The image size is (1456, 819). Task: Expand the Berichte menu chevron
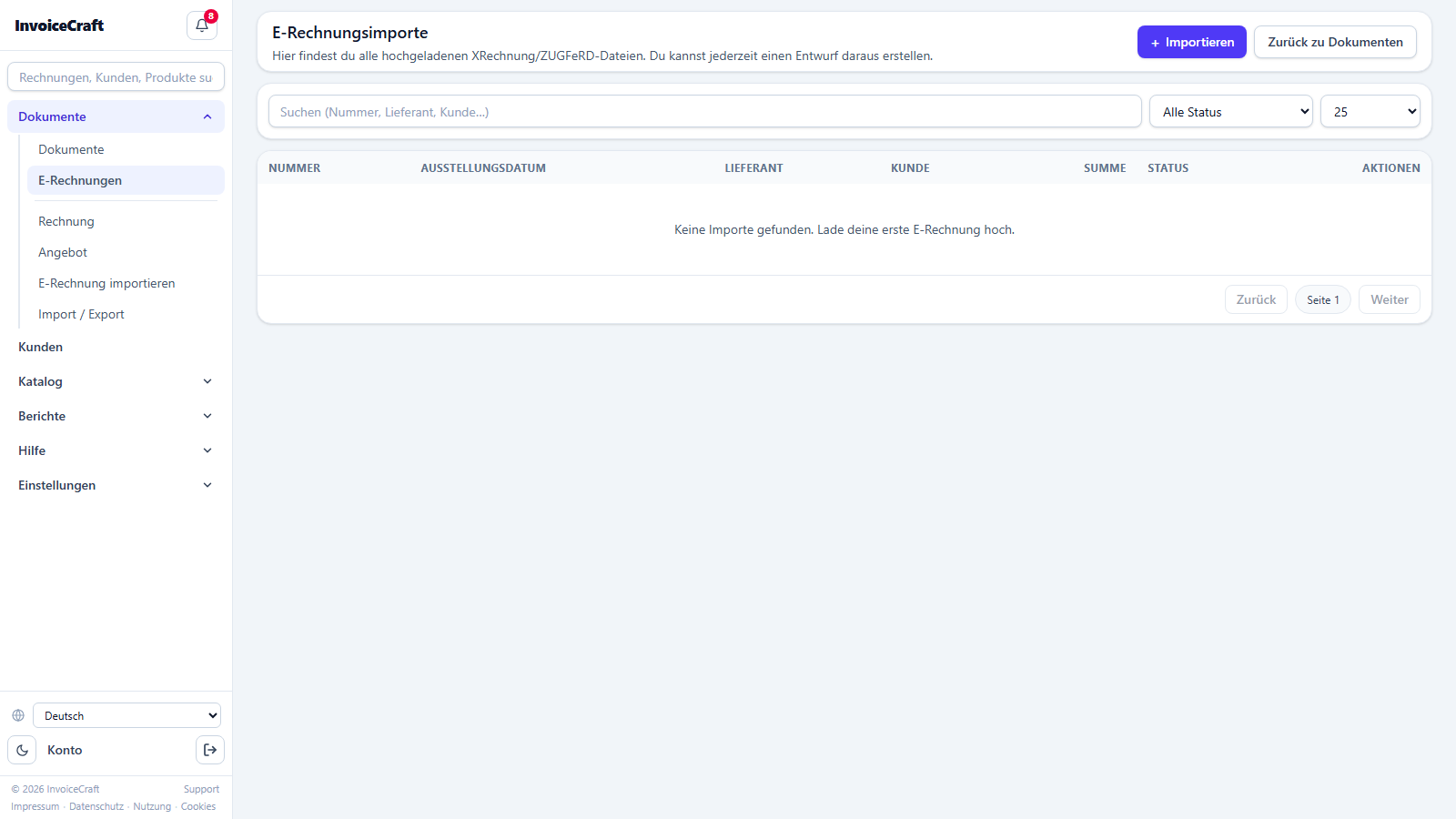[x=207, y=416]
